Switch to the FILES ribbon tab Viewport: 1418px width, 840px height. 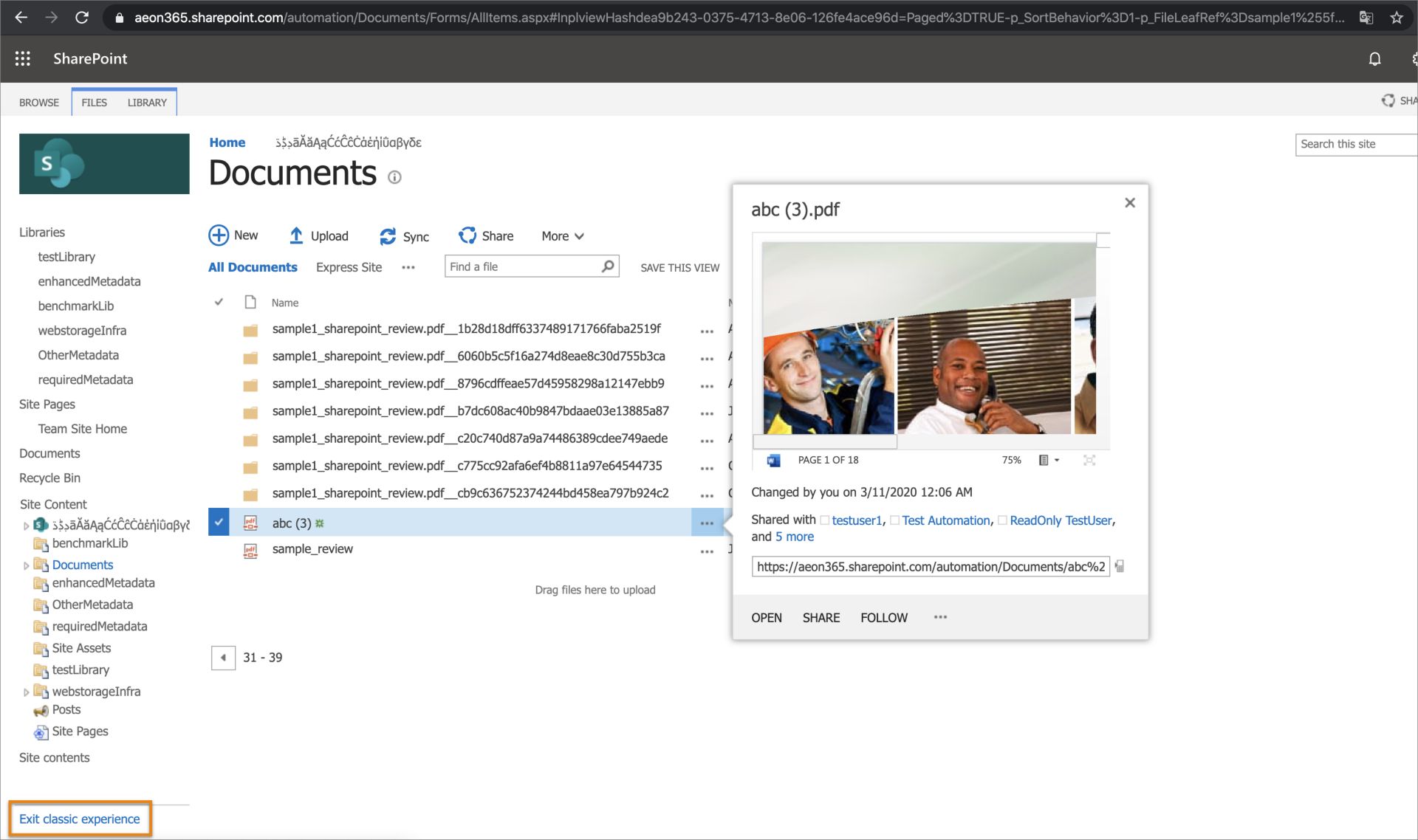click(95, 102)
